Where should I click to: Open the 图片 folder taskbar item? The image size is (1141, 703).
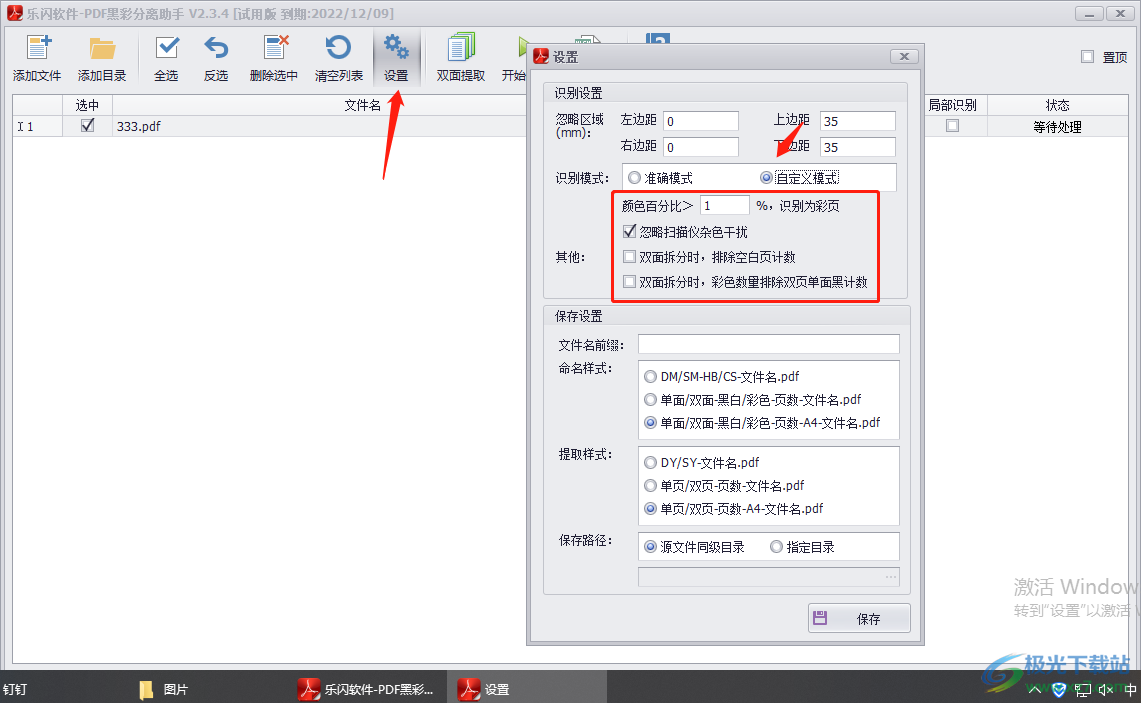tap(164, 689)
